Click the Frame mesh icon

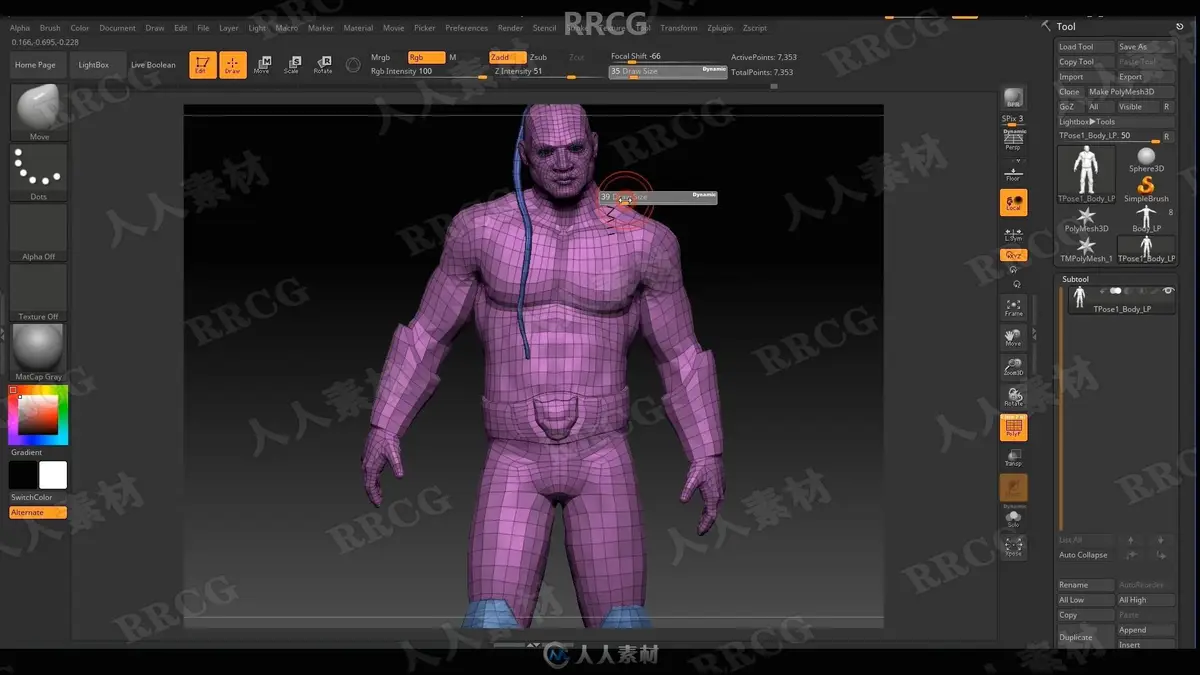coord(1013,307)
